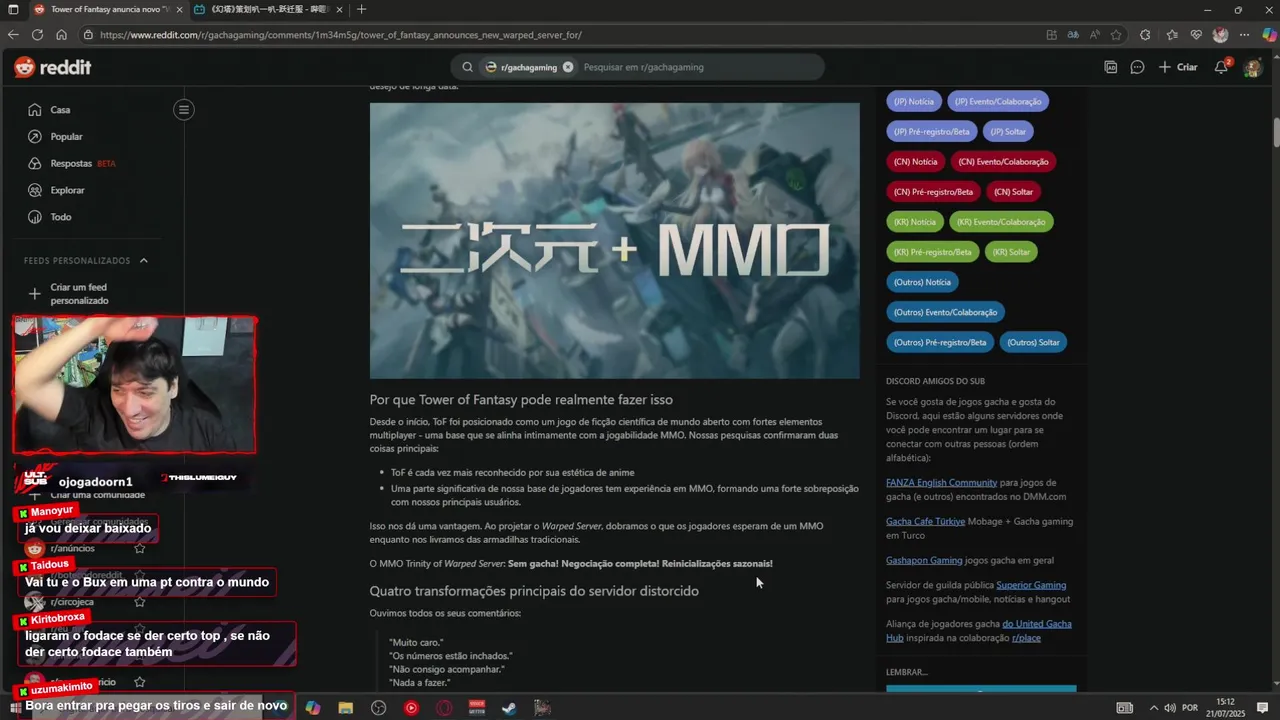This screenshot has height=720, width=1280.
Task: Favorite r/circojeca with its star
Action: pyautogui.click(x=140, y=601)
